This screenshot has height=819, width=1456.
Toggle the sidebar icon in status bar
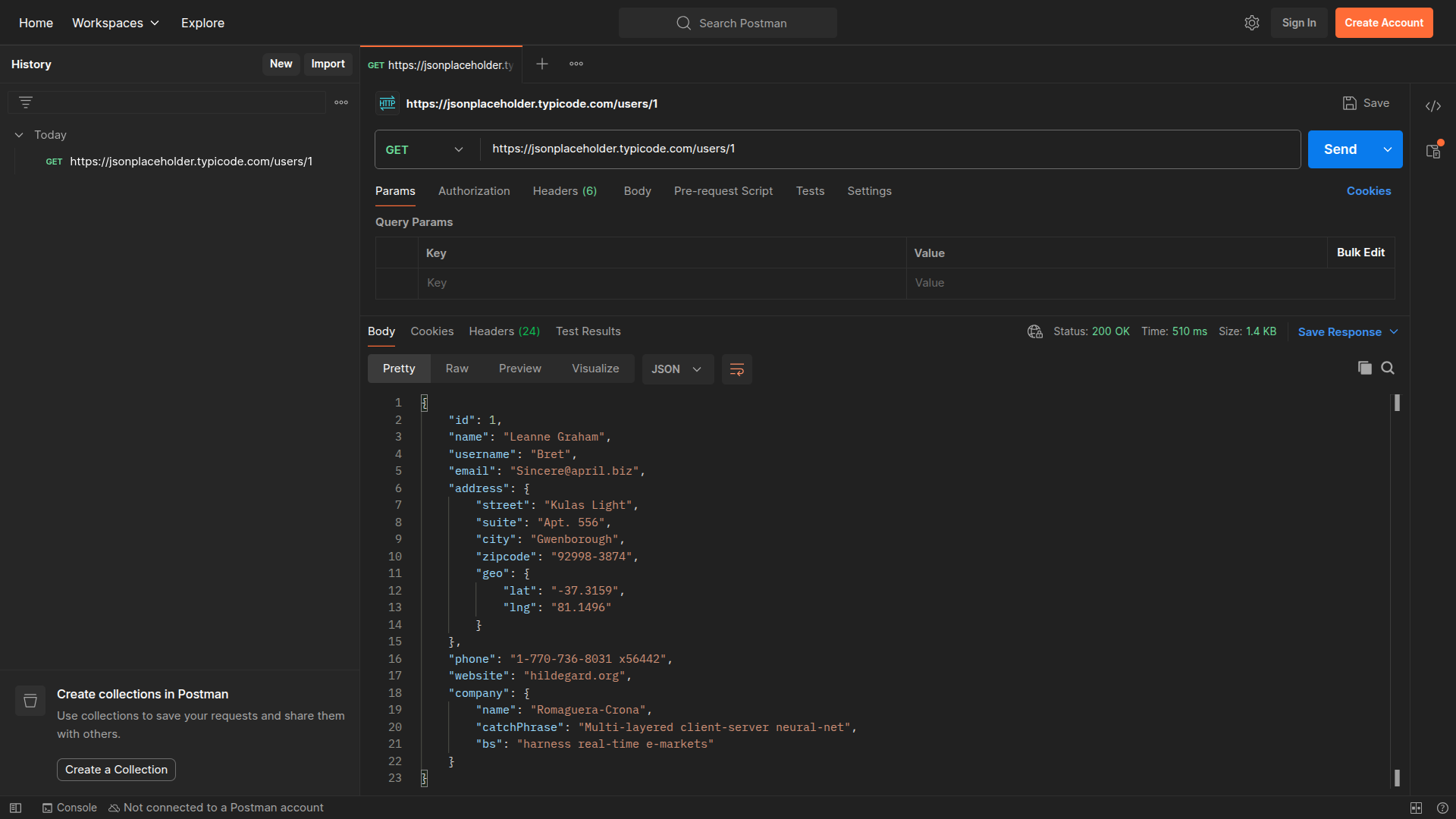pyautogui.click(x=15, y=808)
